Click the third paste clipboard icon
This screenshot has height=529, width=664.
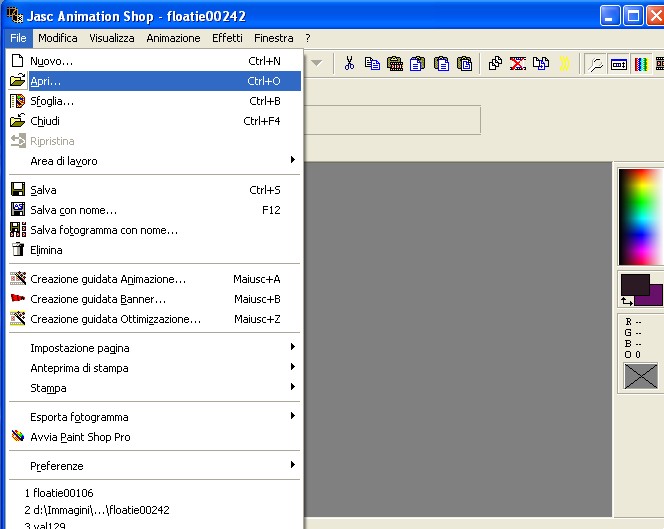click(x=441, y=64)
